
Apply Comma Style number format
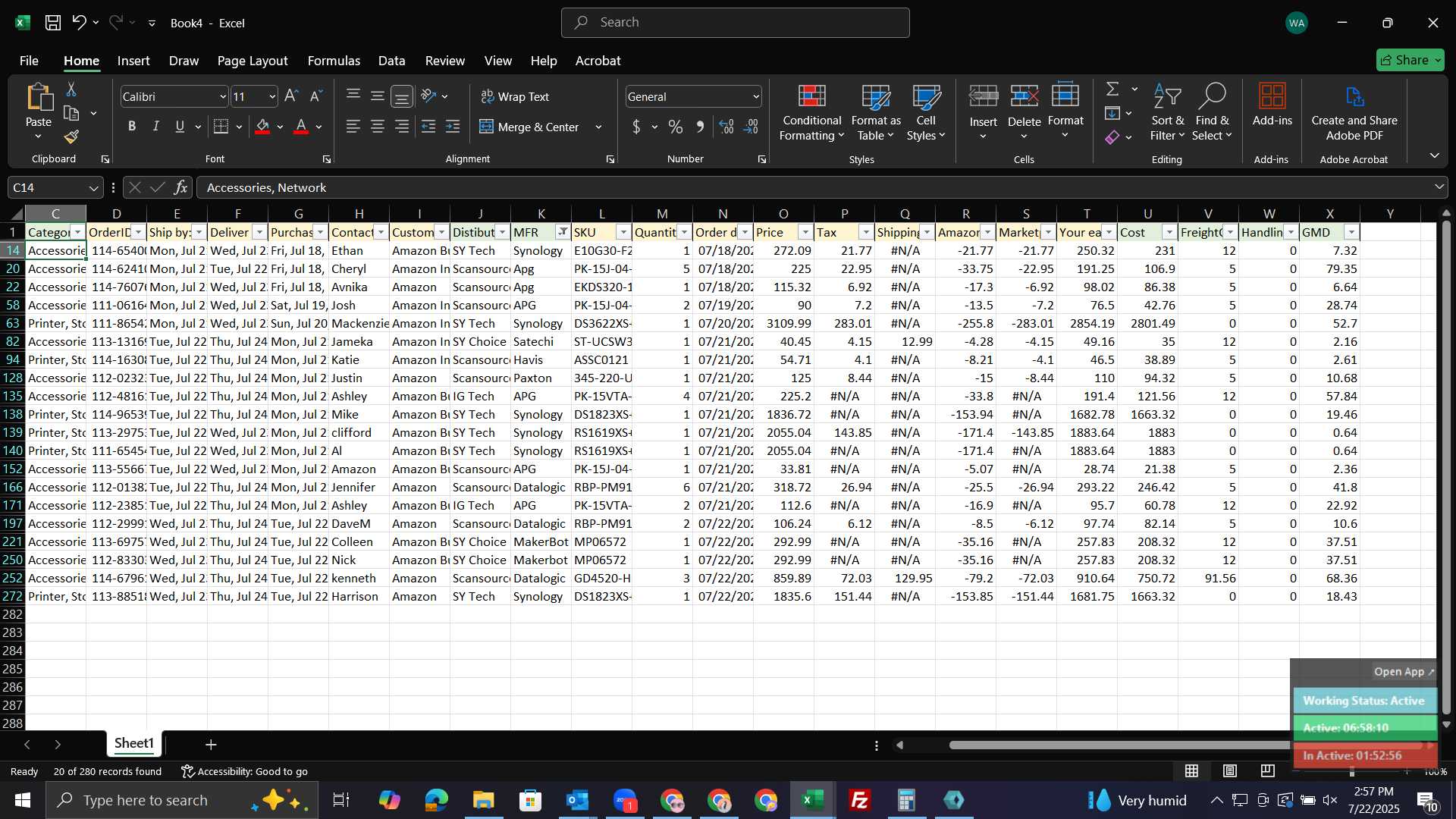click(700, 127)
